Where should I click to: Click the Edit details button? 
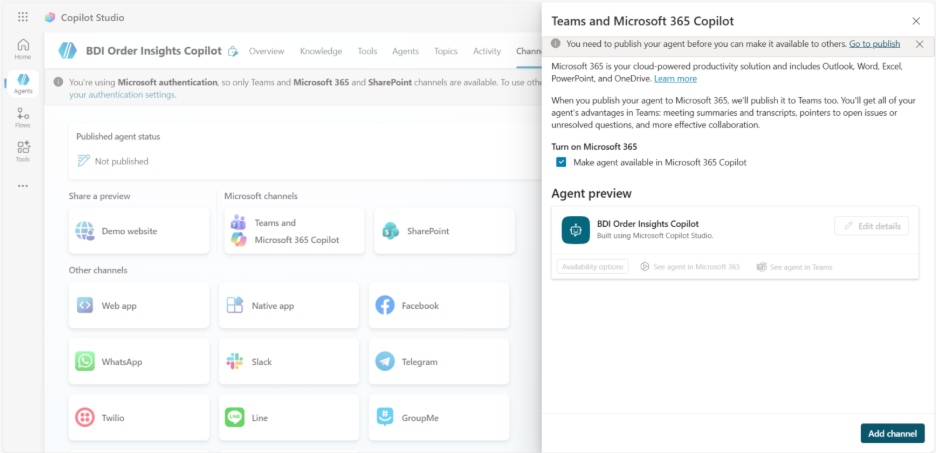click(x=872, y=226)
